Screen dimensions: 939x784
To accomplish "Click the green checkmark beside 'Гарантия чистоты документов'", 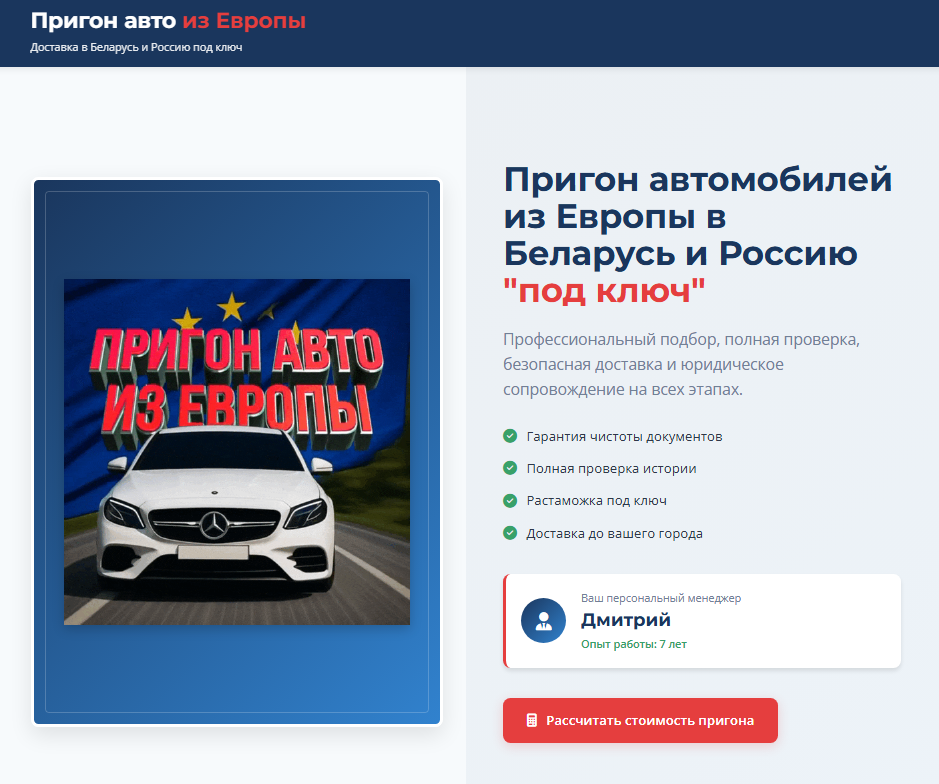I will tap(508, 436).
